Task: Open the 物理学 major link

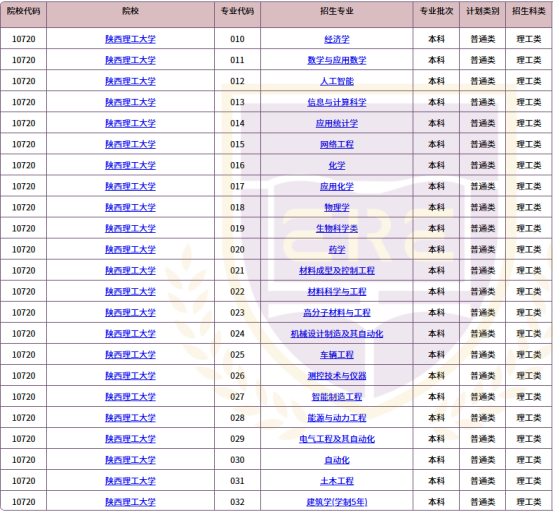Action: tap(337, 207)
